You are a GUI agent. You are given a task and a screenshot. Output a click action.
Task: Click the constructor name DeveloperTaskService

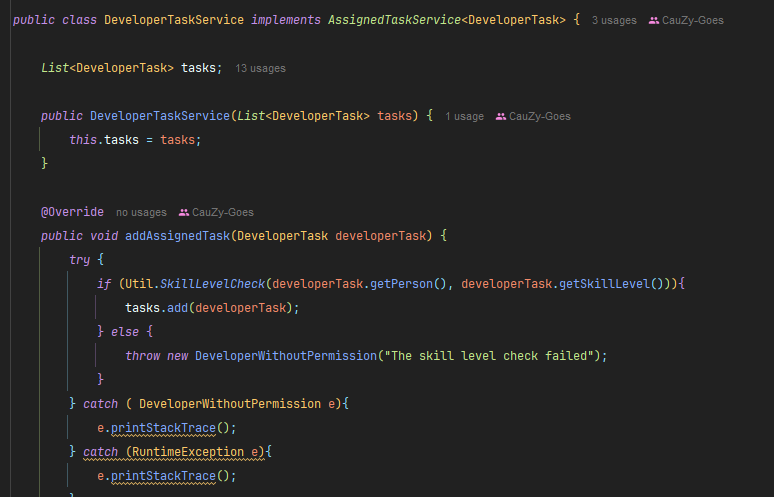pos(160,116)
